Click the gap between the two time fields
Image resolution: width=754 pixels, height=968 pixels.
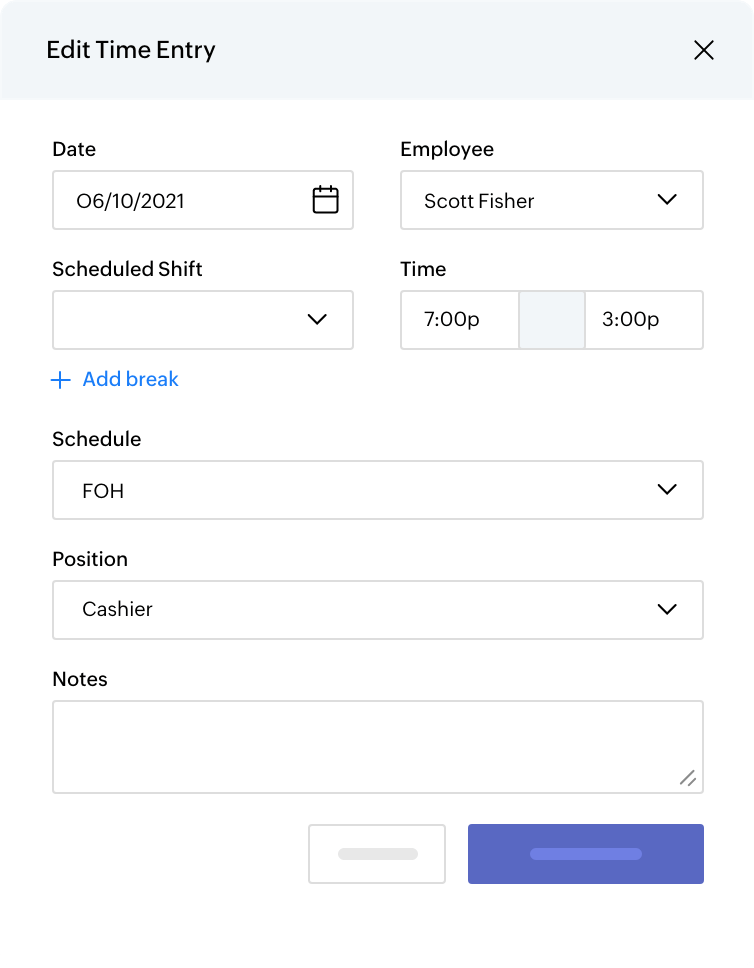pyautogui.click(x=551, y=320)
